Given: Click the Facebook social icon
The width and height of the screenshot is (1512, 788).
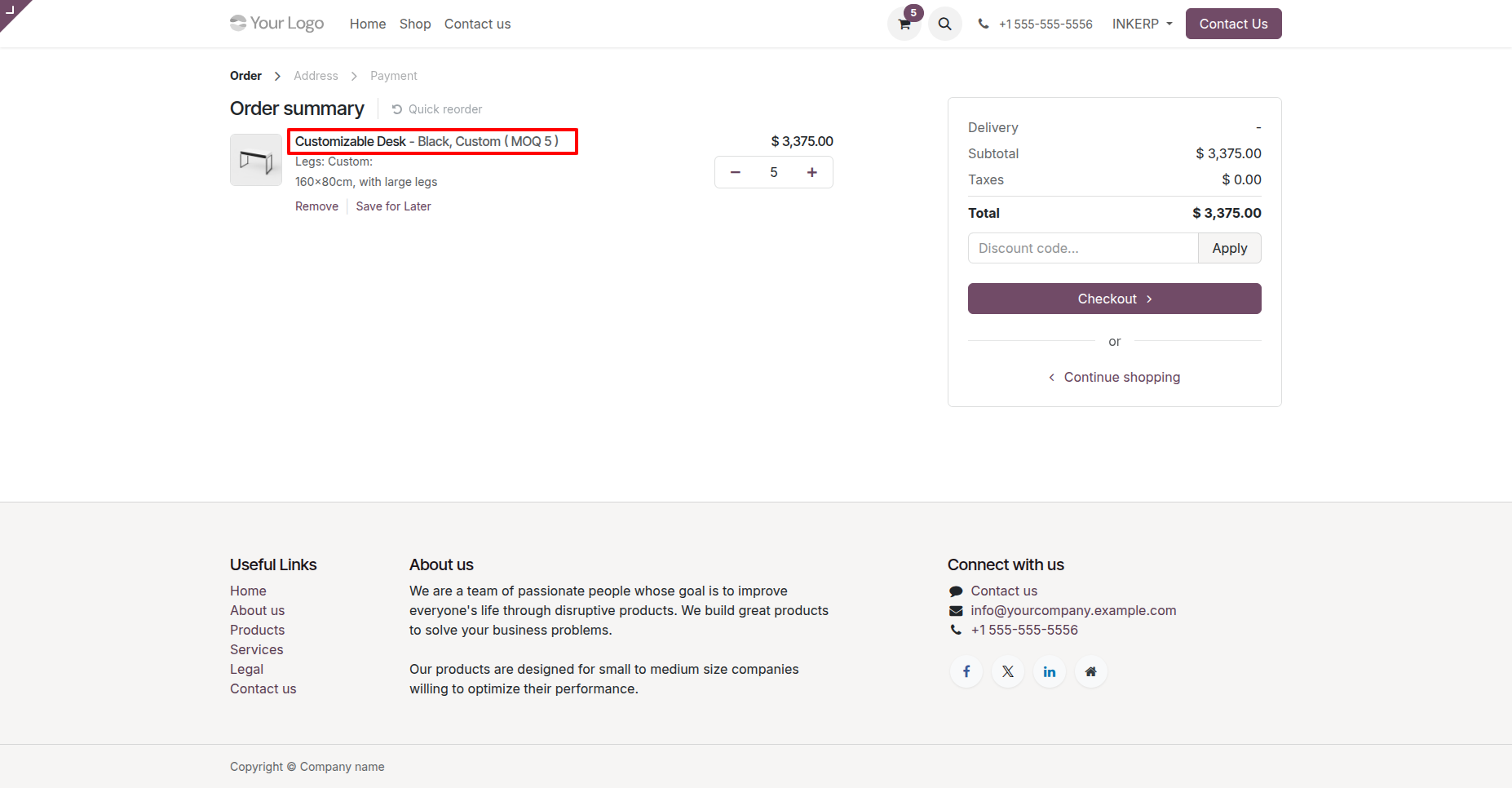Looking at the screenshot, I should [x=966, y=671].
